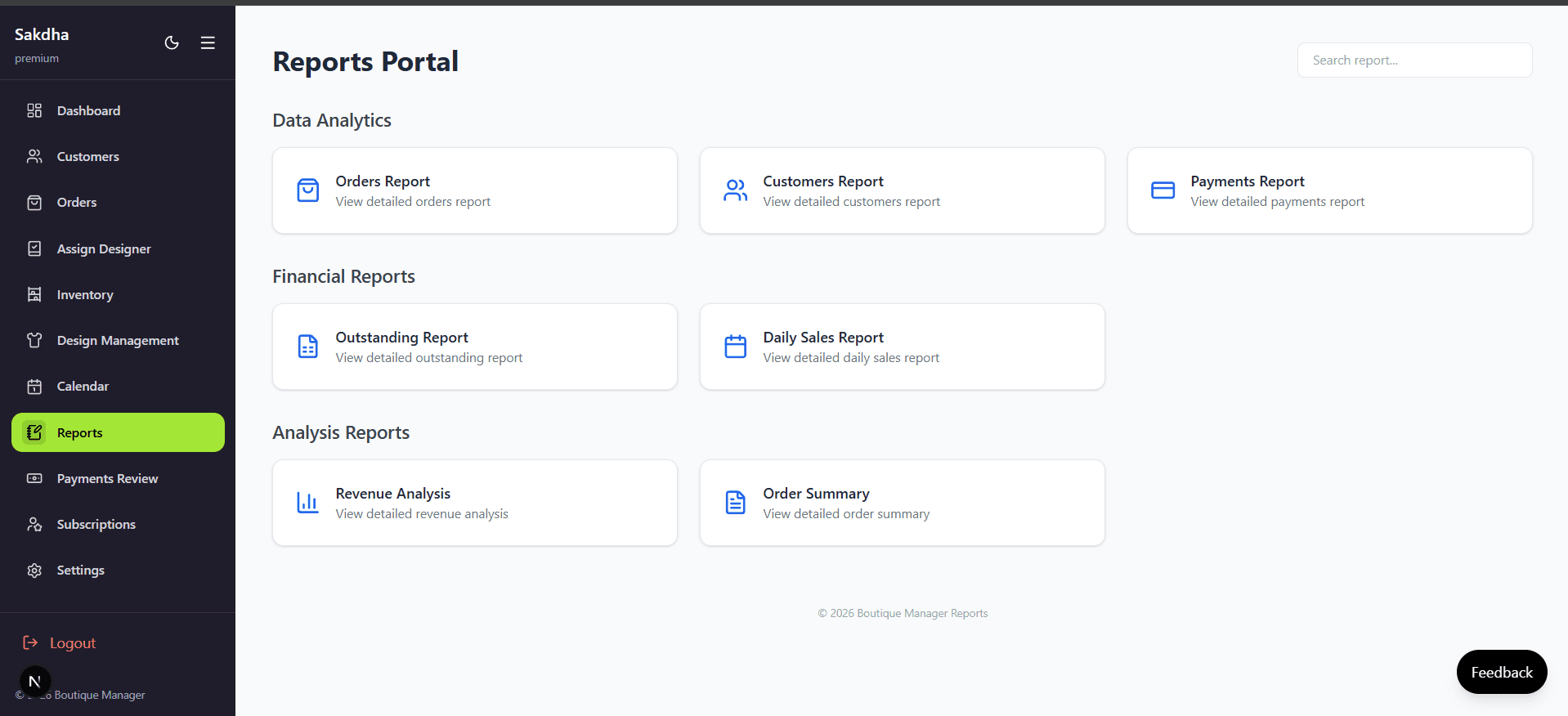Click 'View detailed outstanding report' text
This screenshot has height=716, width=1568.
pyautogui.click(x=429, y=358)
